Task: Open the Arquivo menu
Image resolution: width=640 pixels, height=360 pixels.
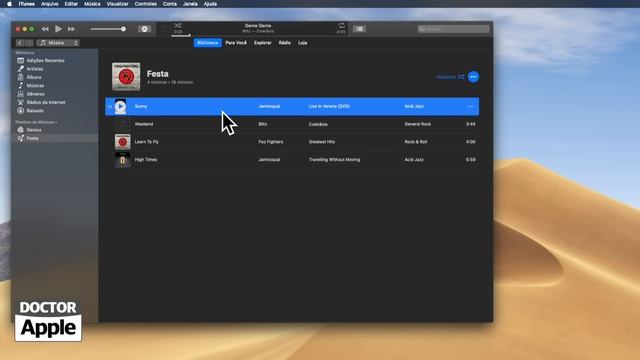Action: coord(50,4)
